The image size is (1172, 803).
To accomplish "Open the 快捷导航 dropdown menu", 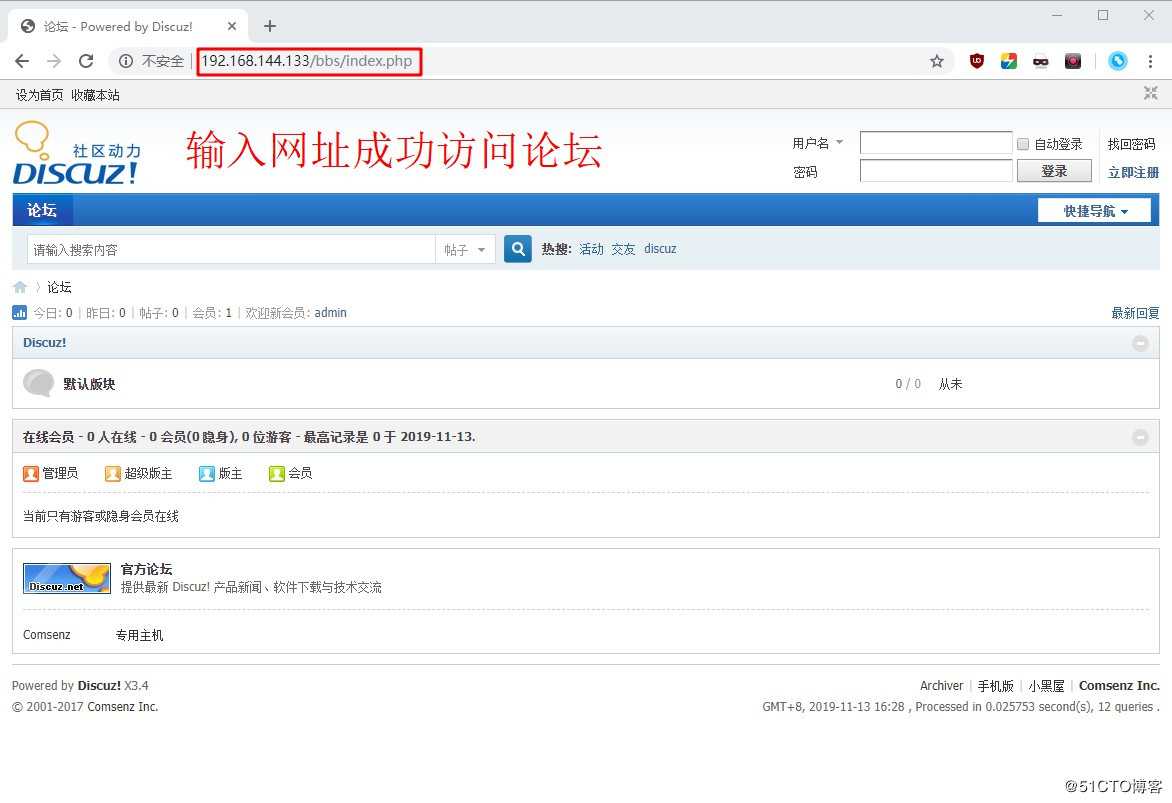I will pyautogui.click(x=1094, y=211).
